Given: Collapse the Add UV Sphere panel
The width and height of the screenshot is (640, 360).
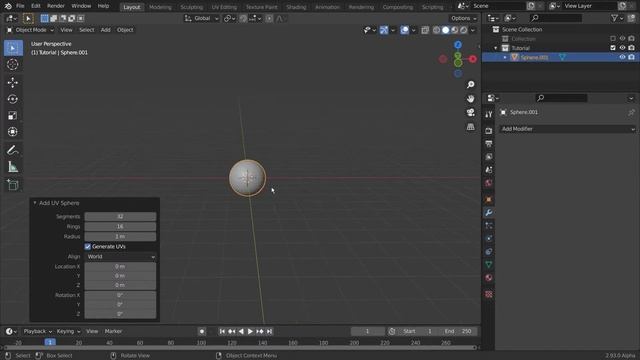Looking at the screenshot, I should point(35,203).
